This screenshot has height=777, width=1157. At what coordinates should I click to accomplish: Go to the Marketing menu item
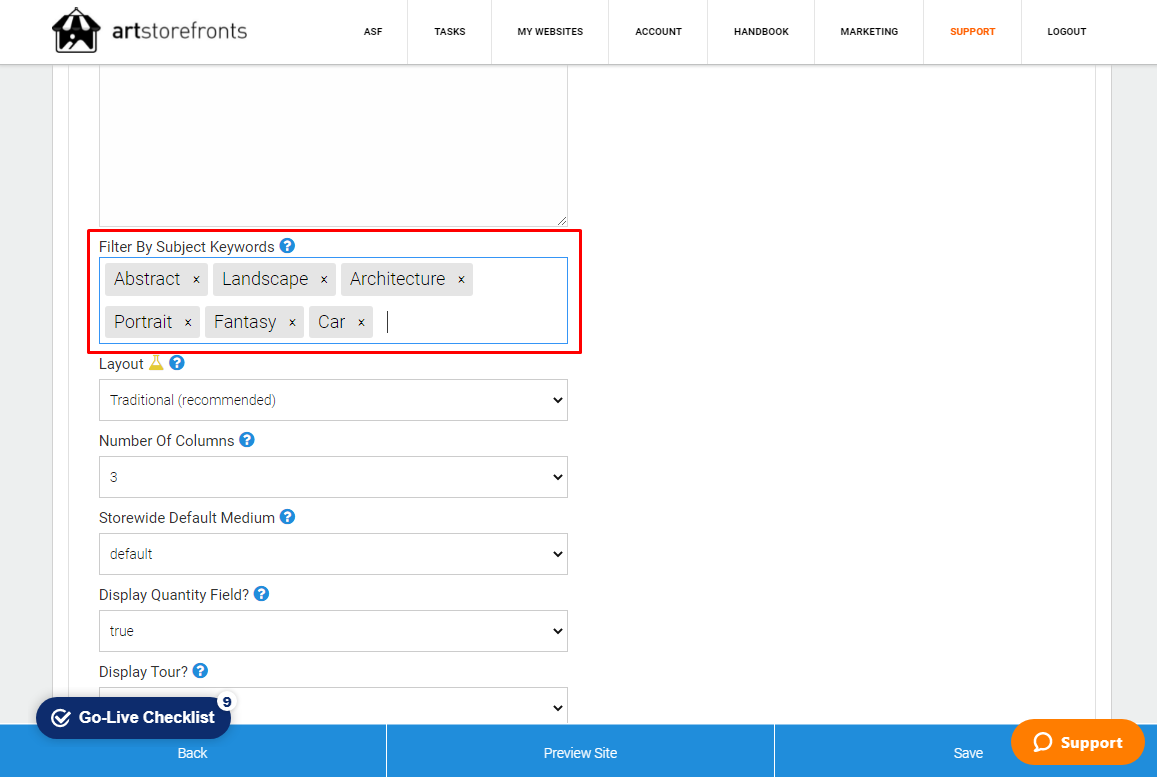[x=869, y=32]
